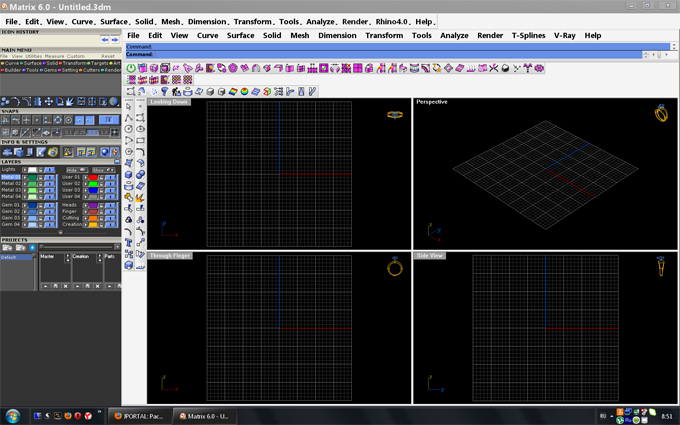This screenshot has width=680, height=425.
Task: Click the orange color swatch for Cutting layer
Action: [x=93, y=218]
